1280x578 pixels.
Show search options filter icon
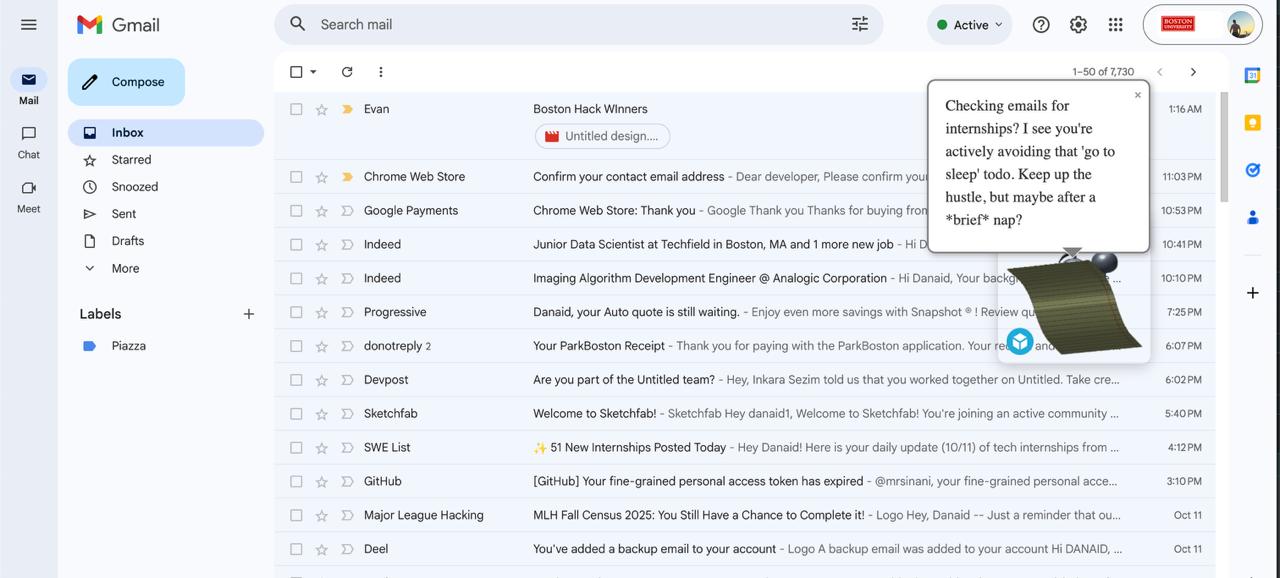(860, 24)
